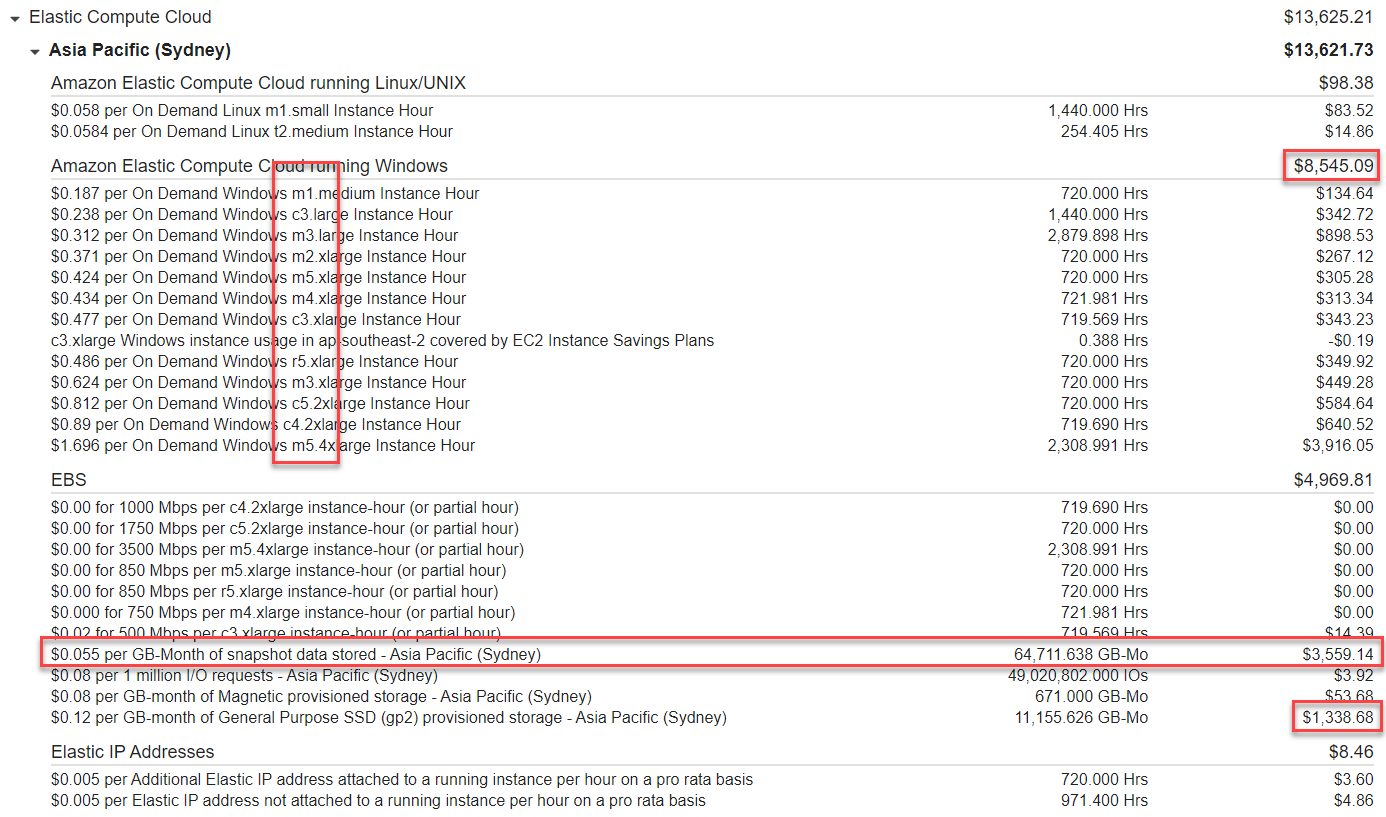
Task: Collapse the Asia Pacific (Sydney) region
Action: 35,52
